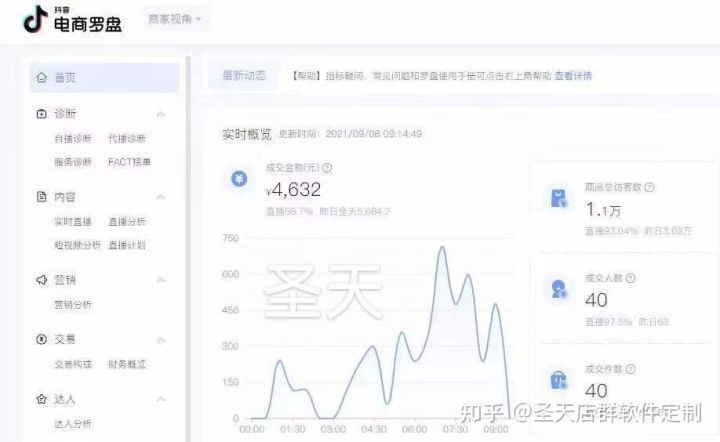The height and width of the screenshot is (442, 720).
Task: Open 代播诊断 page
Action: point(127,138)
